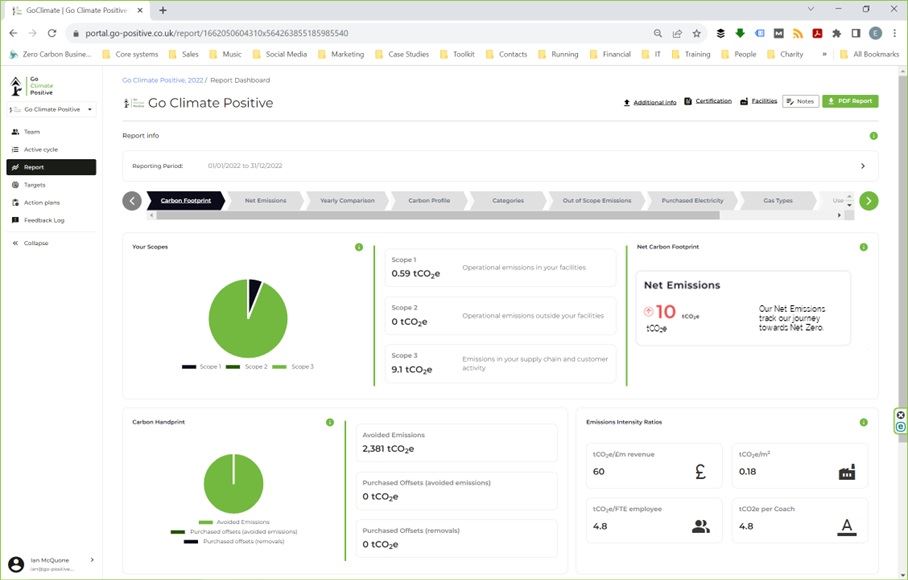Toggle Scope 3 legend swatch

pyautogui.click(x=279, y=367)
